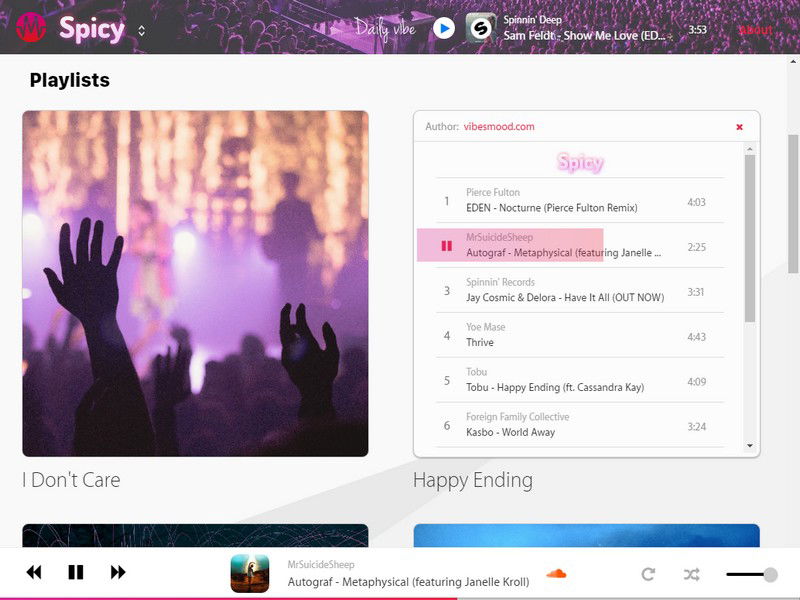
Task: Toggle repeat in the player bar
Action: tap(648, 574)
